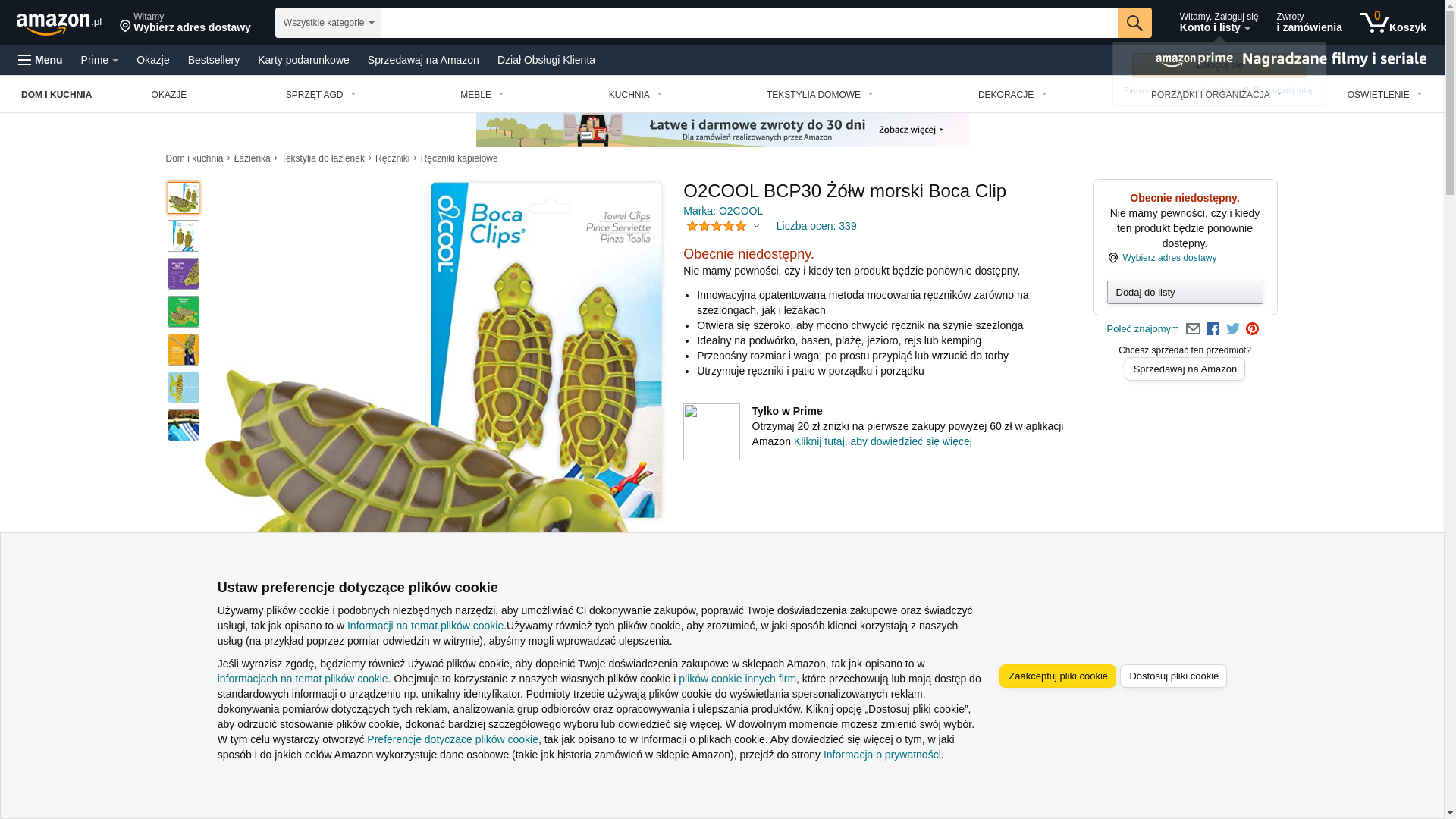Share product on Twitter icon
Viewport: 1456px width, 819px height.
coord(1233,329)
